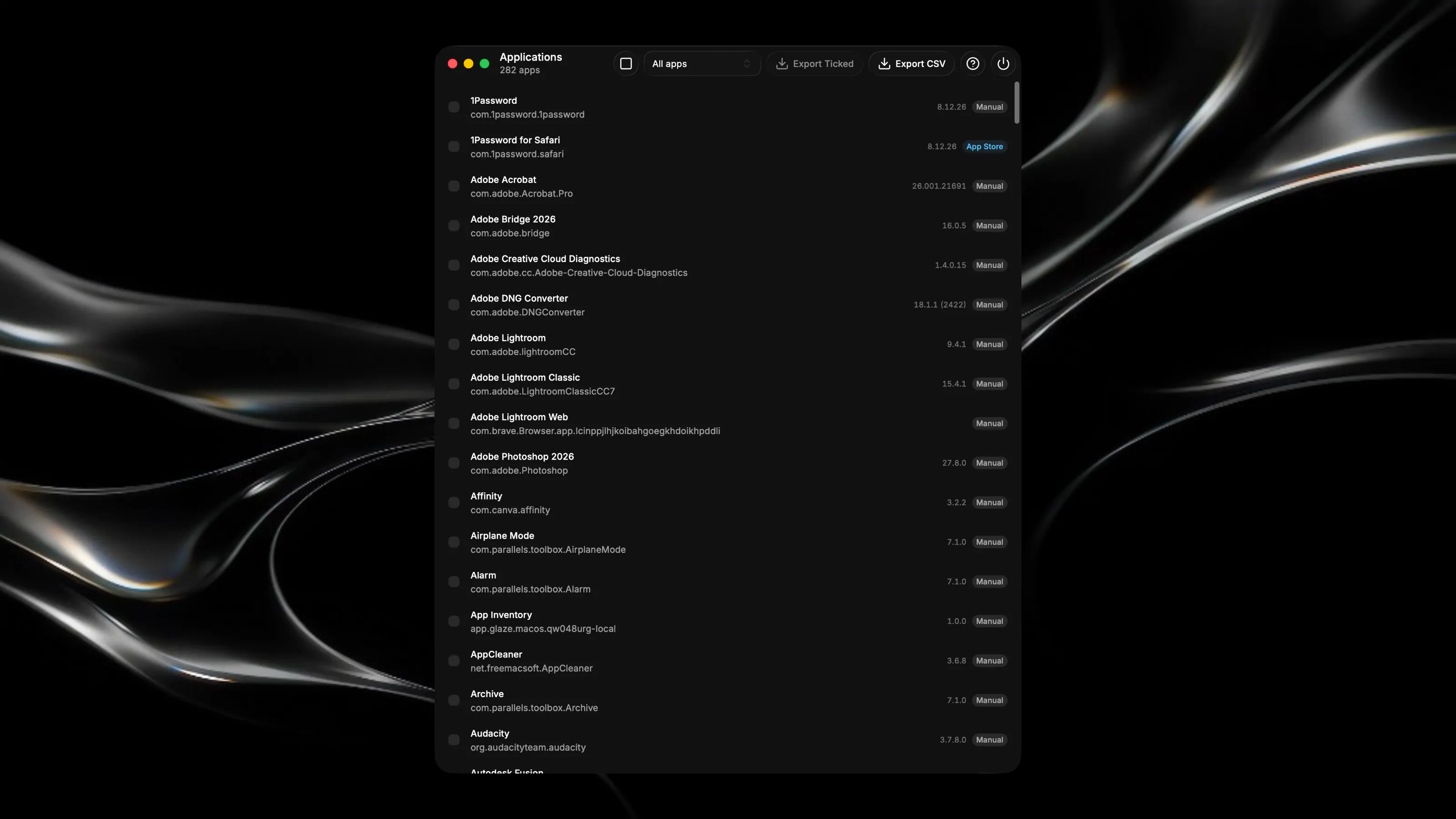Click the com.parallels.toolbox.Archive text
Image resolution: width=1456 pixels, height=819 pixels.
tap(534, 708)
